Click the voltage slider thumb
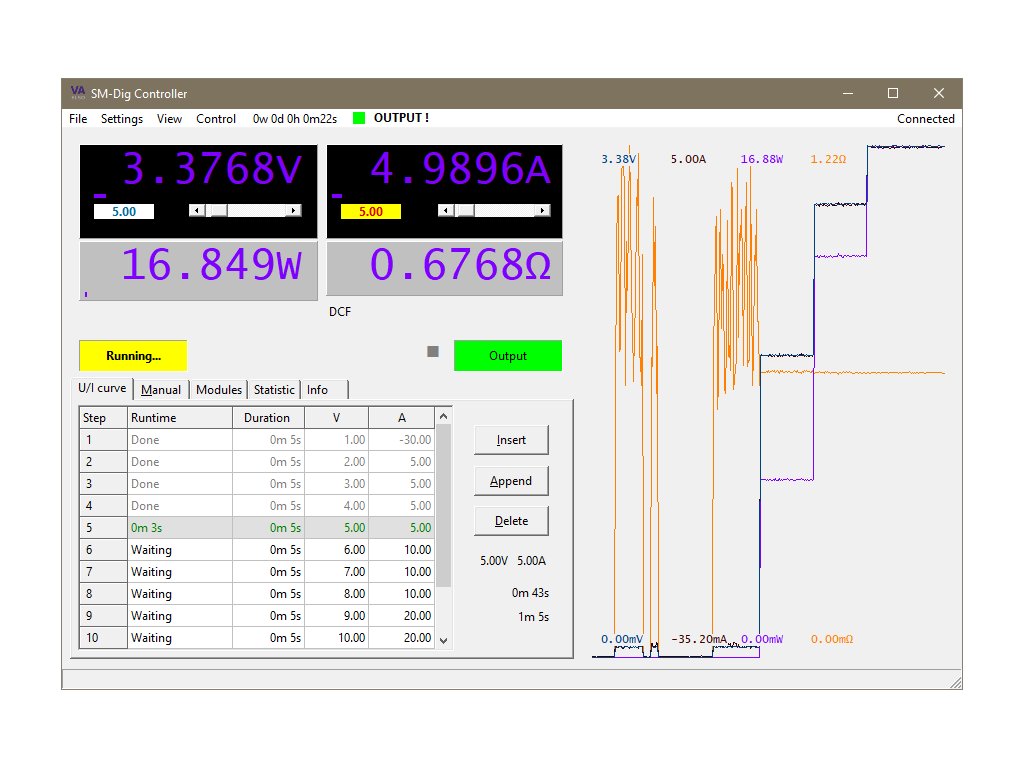The image size is (1024, 768). (x=215, y=211)
